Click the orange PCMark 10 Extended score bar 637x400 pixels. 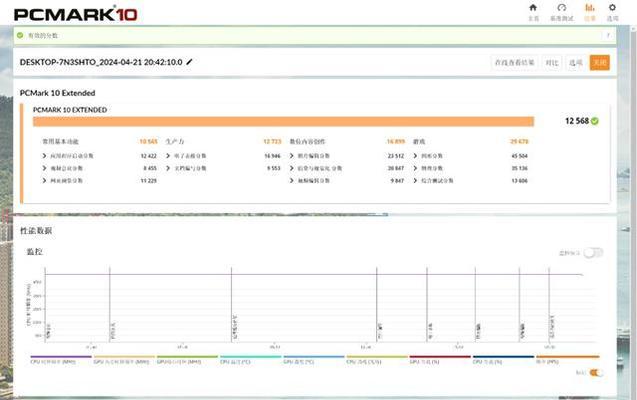(283, 121)
